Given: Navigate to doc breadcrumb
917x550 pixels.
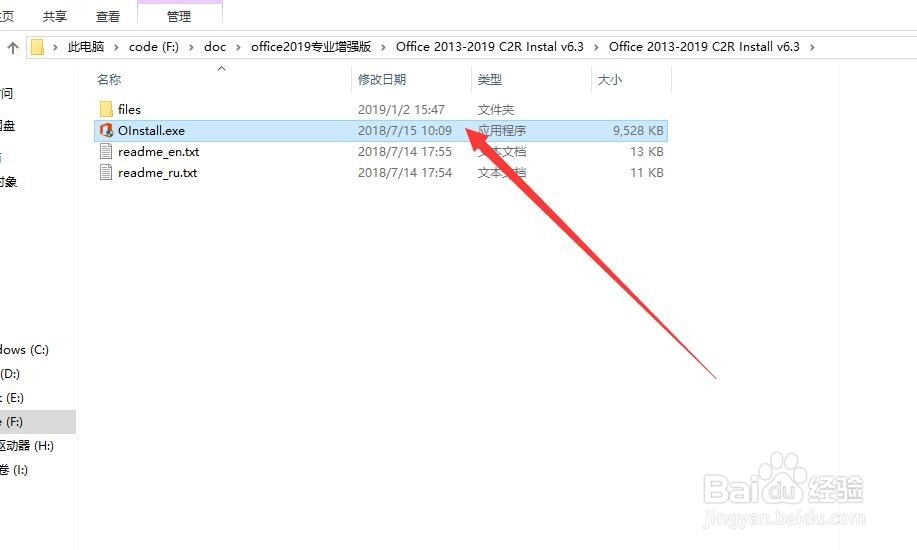Looking at the screenshot, I should pyautogui.click(x=215, y=47).
